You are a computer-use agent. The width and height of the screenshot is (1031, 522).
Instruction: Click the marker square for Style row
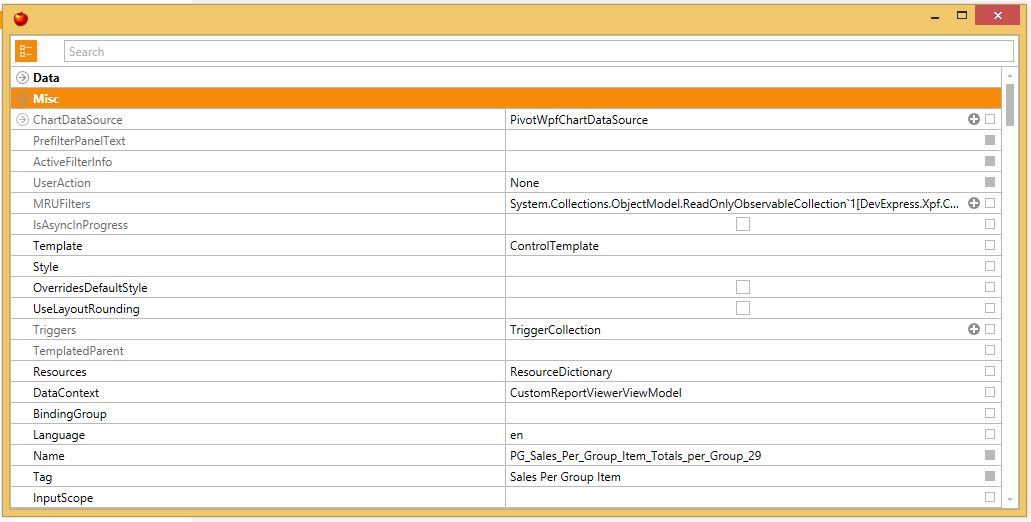click(x=990, y=266)
